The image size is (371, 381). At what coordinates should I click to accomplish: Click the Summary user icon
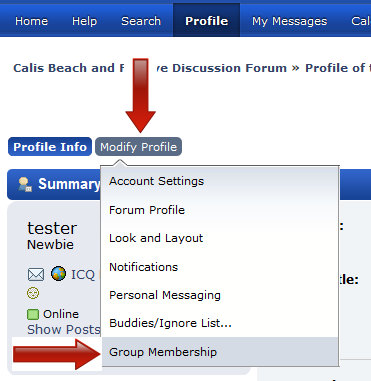point(25,184)
